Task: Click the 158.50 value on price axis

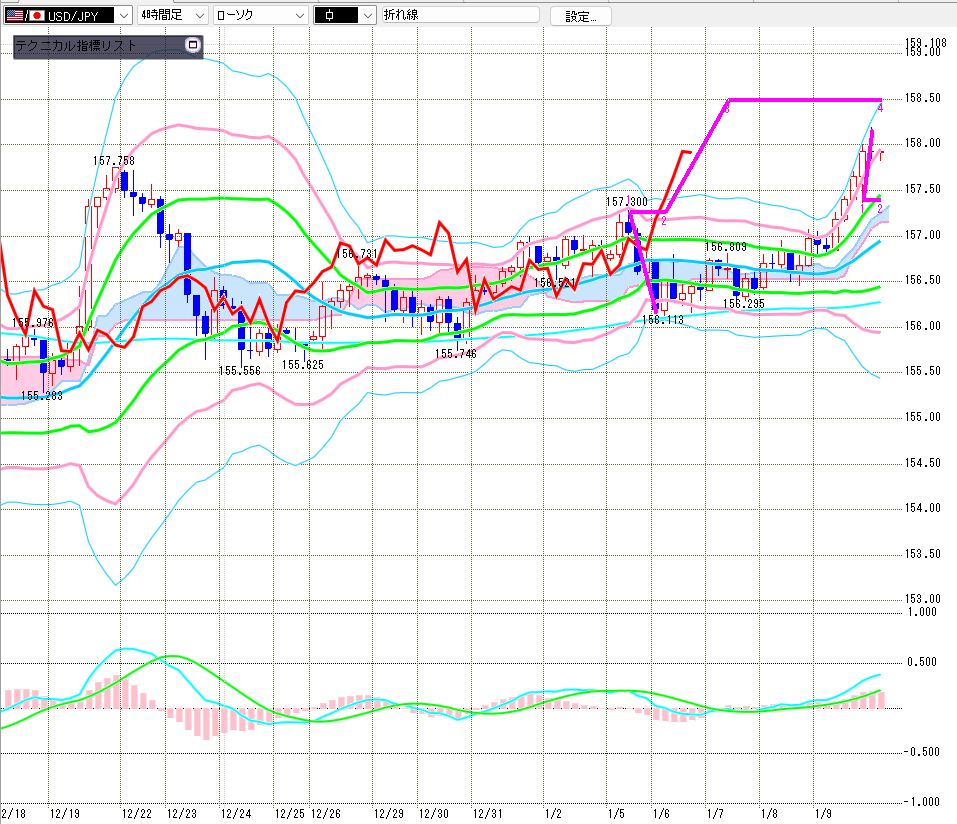Action: pos(923,98)
